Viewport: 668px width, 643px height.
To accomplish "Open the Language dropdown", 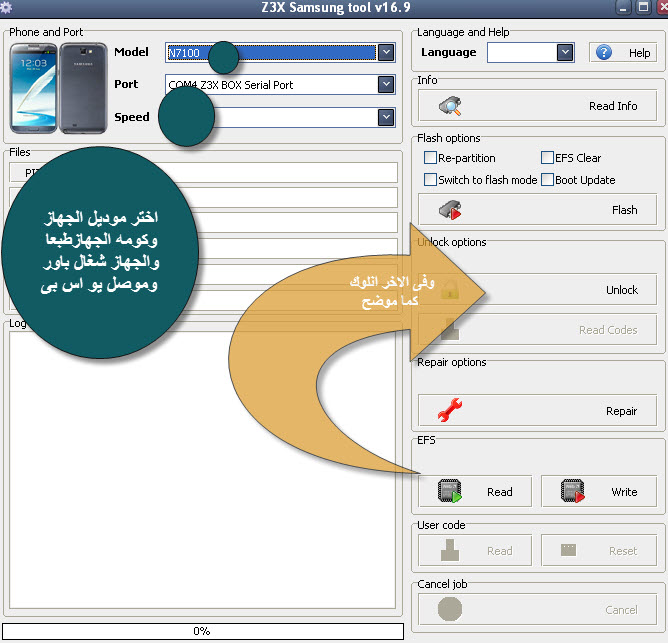I will tap(565, 53).
